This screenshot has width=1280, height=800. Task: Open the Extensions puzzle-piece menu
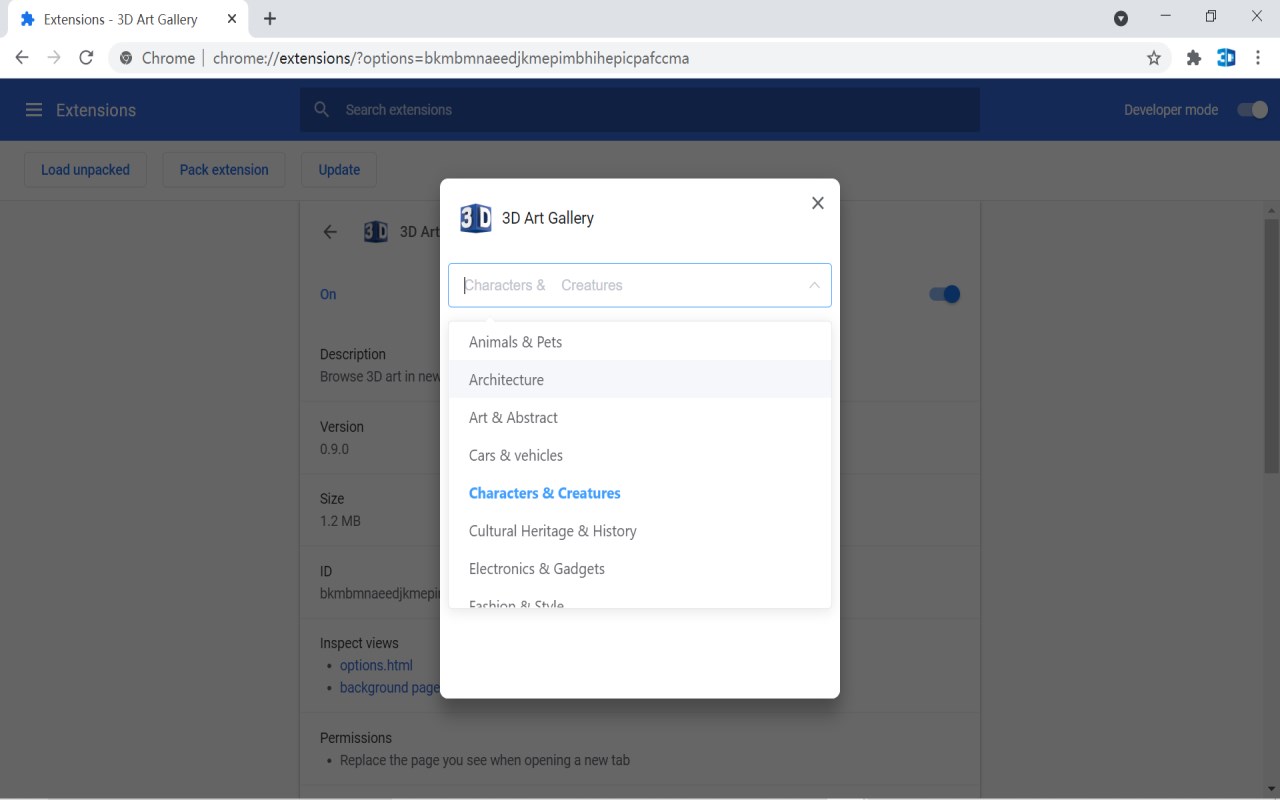click(x=1193, y=58)
